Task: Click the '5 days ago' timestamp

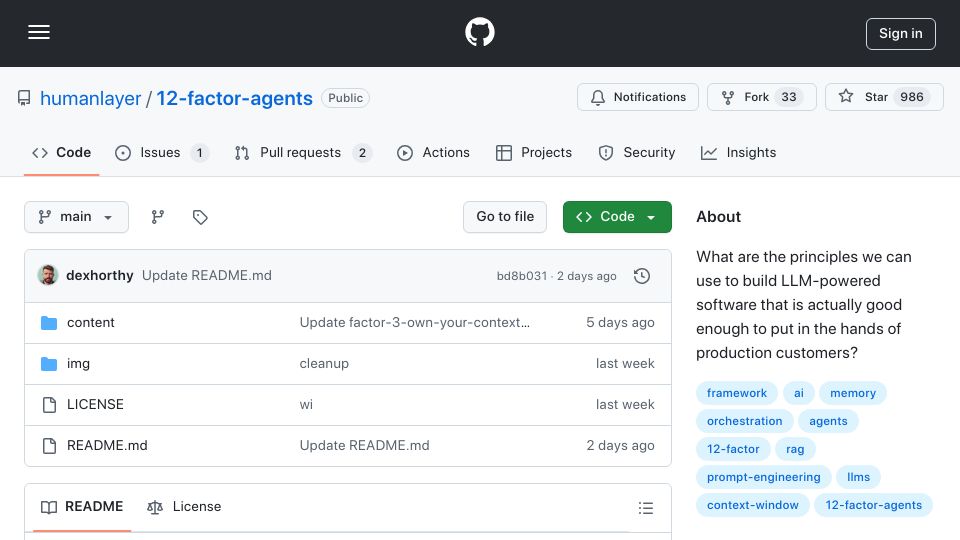Action: [x=620, y=323]
